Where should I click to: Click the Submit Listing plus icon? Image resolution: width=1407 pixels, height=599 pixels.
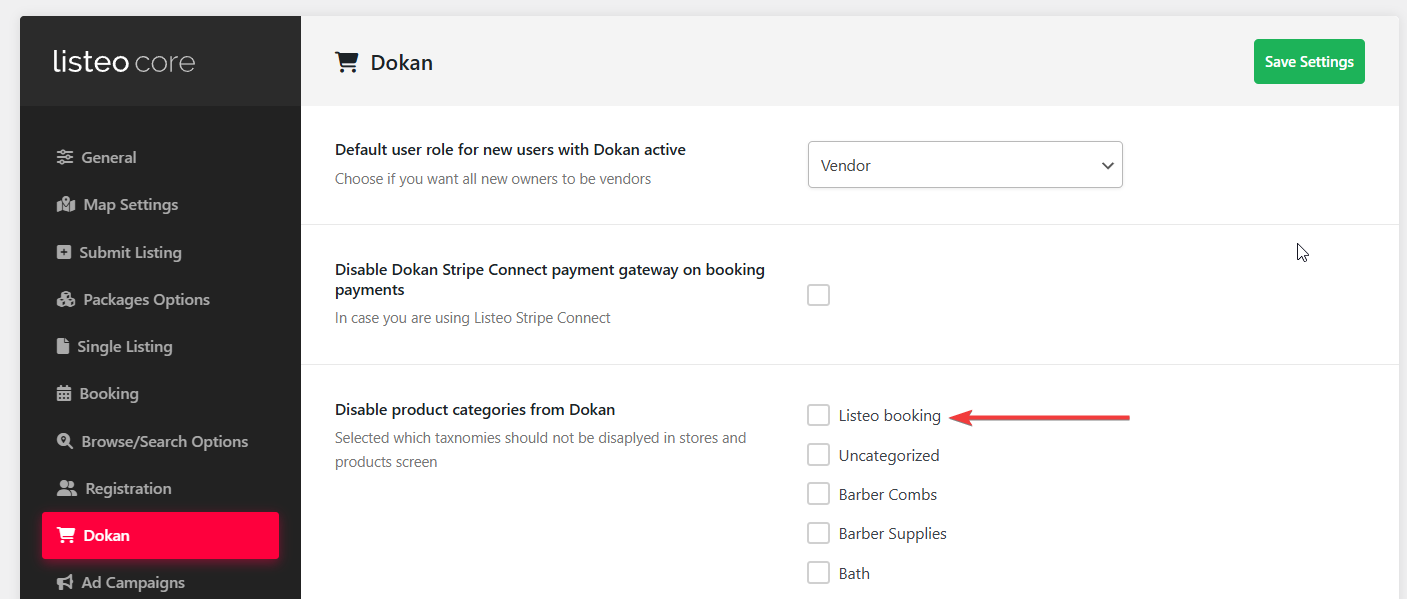[64, 252]
